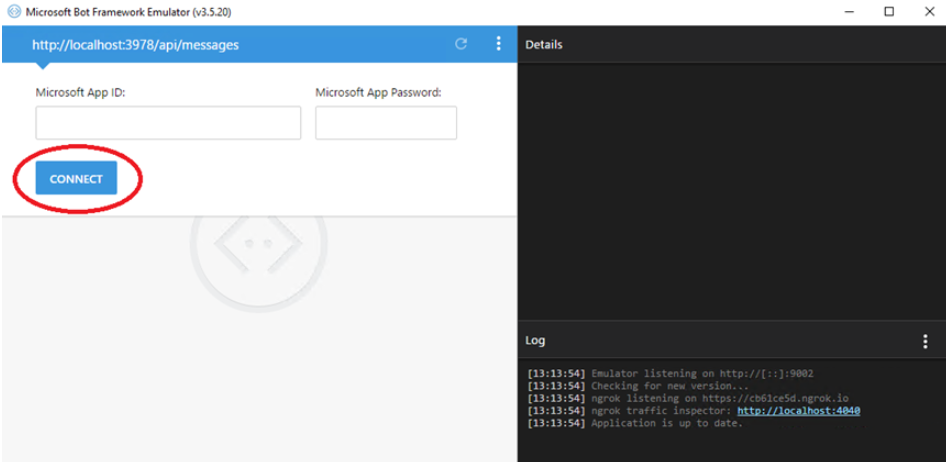Select the 'Application is up to date.' log entry

click(x=635, y=423)
